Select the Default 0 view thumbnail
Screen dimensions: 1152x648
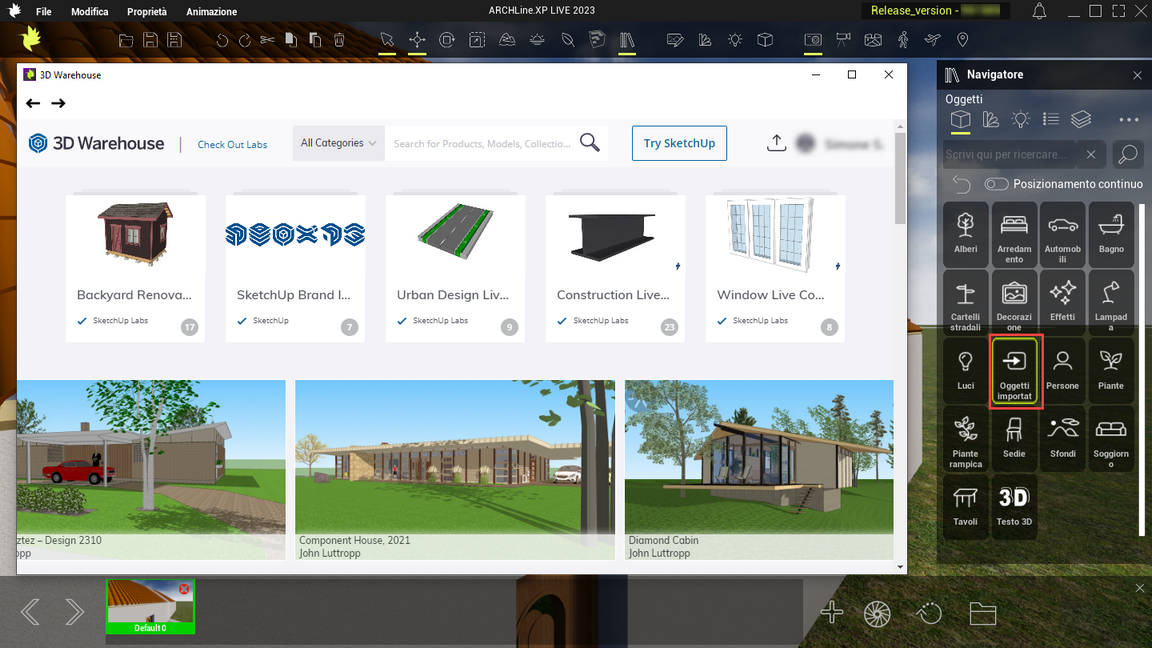(150, 606)
